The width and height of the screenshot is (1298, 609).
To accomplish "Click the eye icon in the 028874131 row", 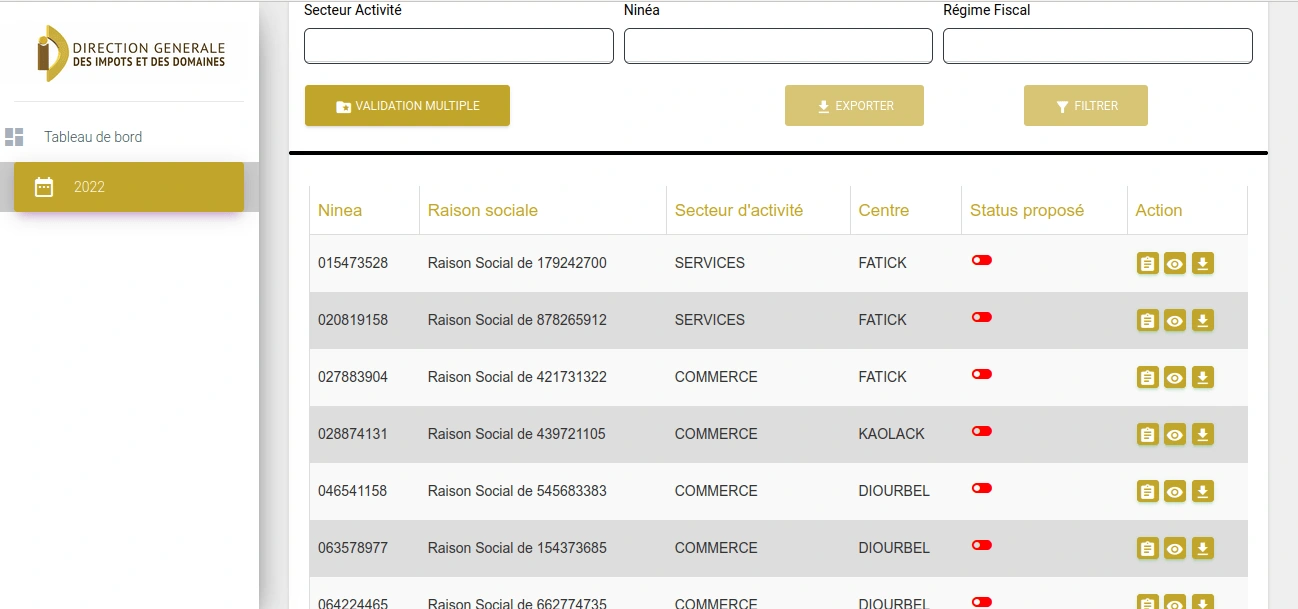I will (1175, 435).
